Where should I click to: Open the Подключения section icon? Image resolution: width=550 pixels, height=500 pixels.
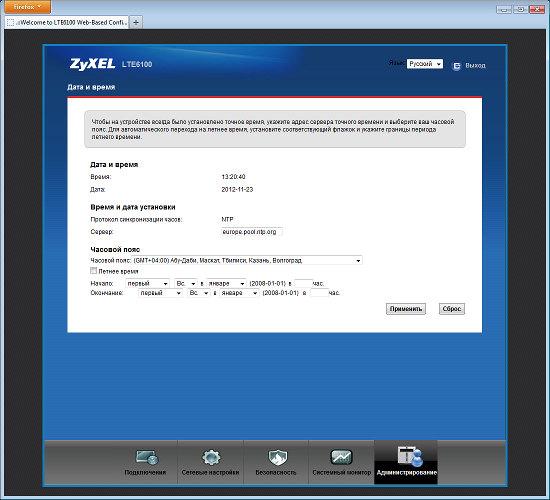[x=147, y=457]
